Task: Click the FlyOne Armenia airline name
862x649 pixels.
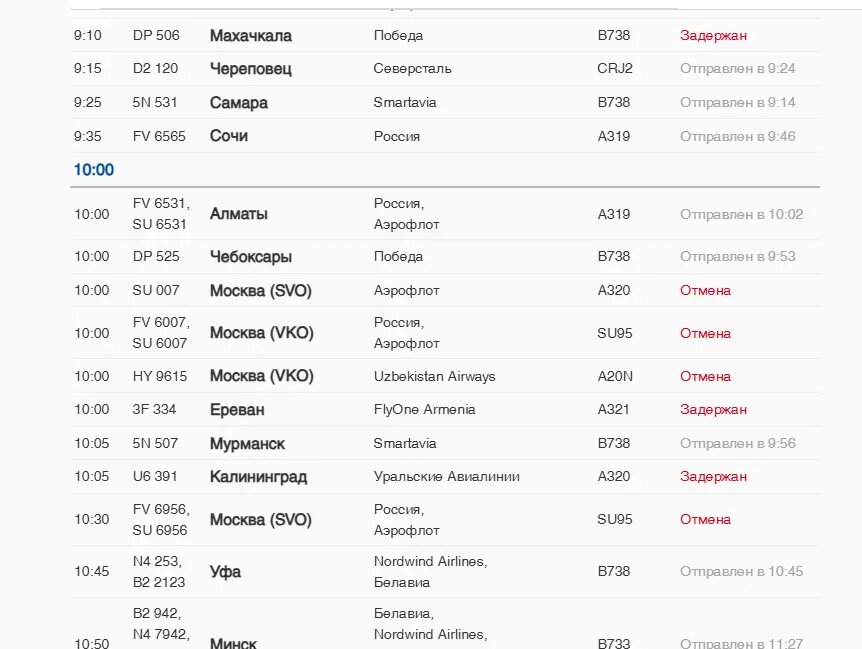Action: (424, 410)
